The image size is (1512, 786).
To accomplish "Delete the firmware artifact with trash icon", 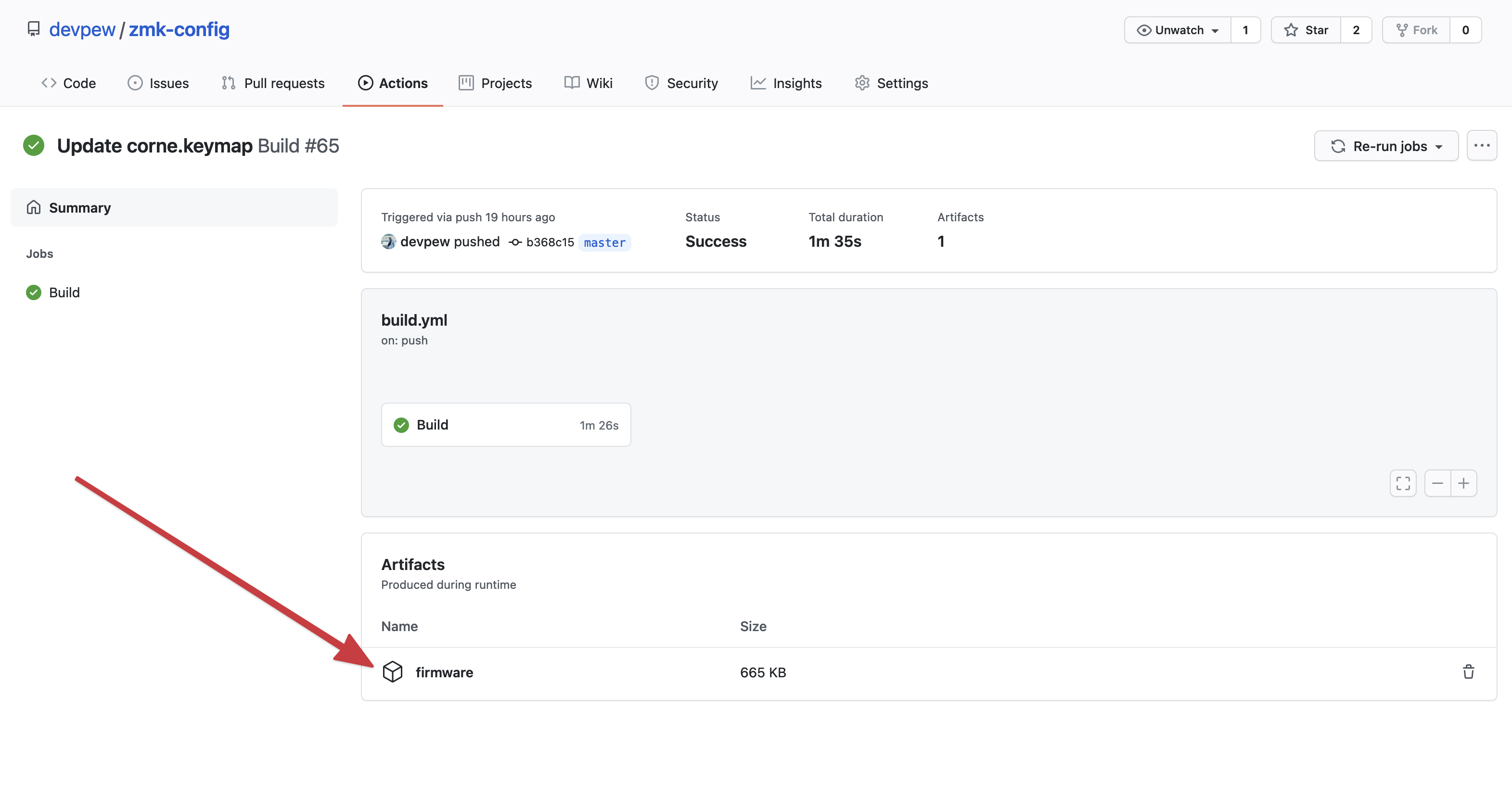I will (1468, 672).
